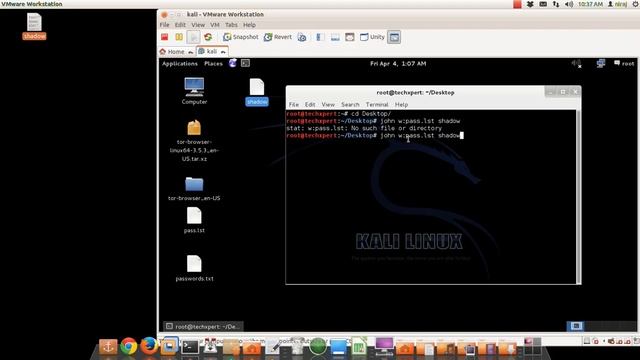The image size is (640, 360).
Task: Open terminal Edit menu
Action: pyautogui.click(x=310, y=104)
